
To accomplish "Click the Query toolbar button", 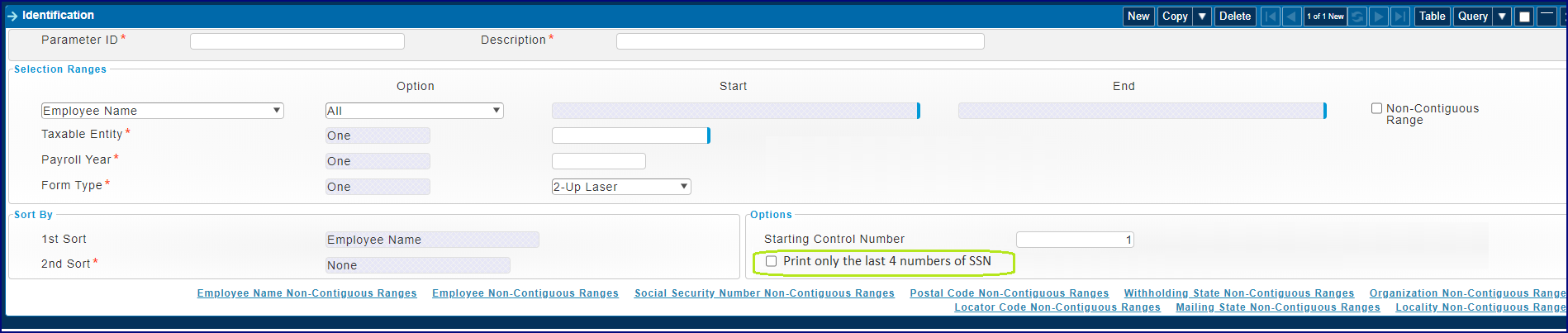I will [1472, 17].
